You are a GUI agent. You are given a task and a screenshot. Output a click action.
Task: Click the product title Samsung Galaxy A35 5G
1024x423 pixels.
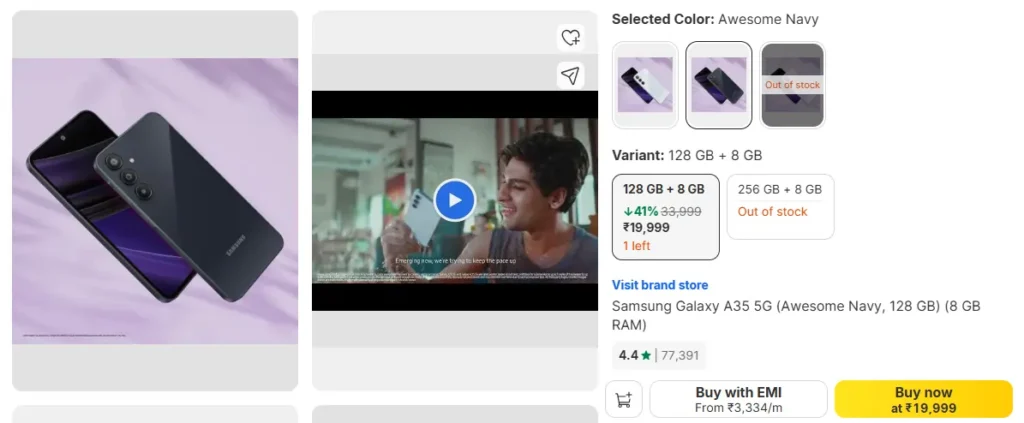[x=796, y=315]
